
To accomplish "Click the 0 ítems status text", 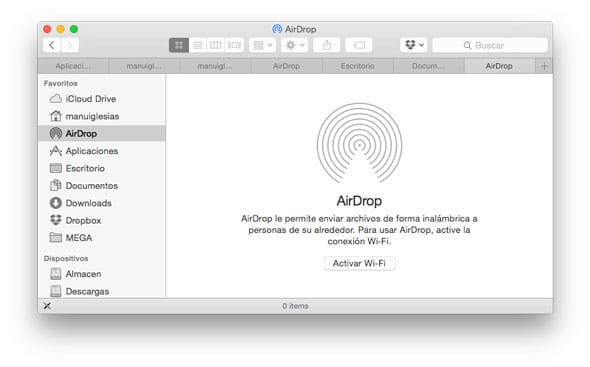I will pos(295,306).
